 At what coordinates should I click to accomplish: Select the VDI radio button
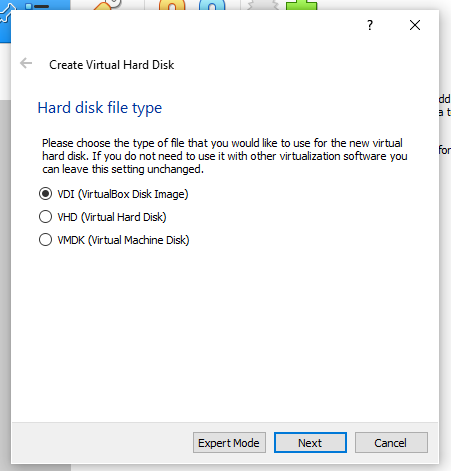tap(45, 194)
